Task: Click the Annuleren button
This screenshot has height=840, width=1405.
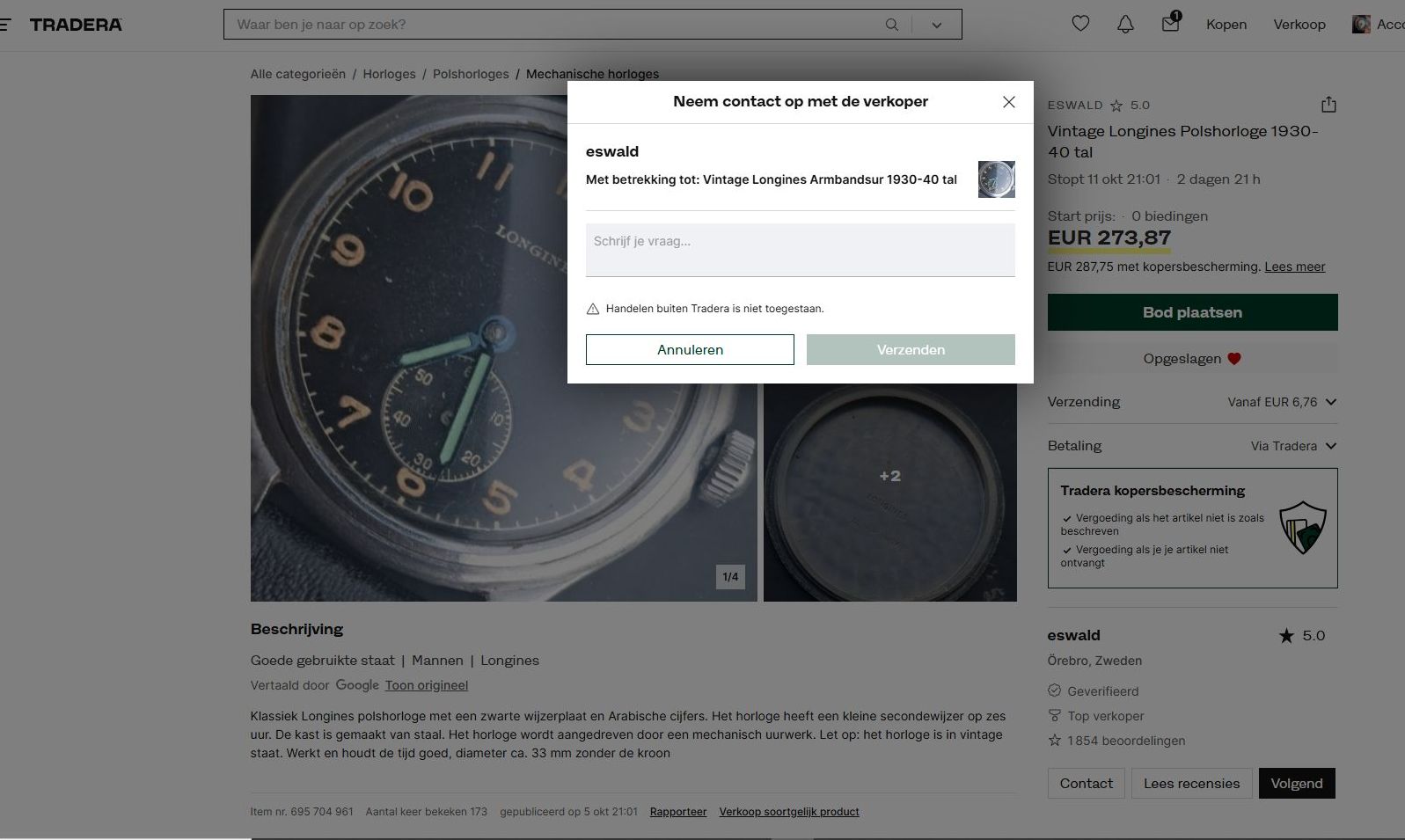Action: point(690,350)
